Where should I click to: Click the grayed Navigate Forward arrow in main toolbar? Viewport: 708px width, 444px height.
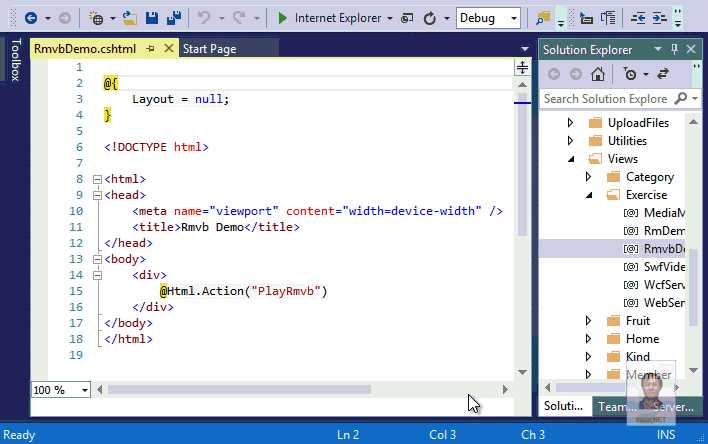tap(65, 18)
